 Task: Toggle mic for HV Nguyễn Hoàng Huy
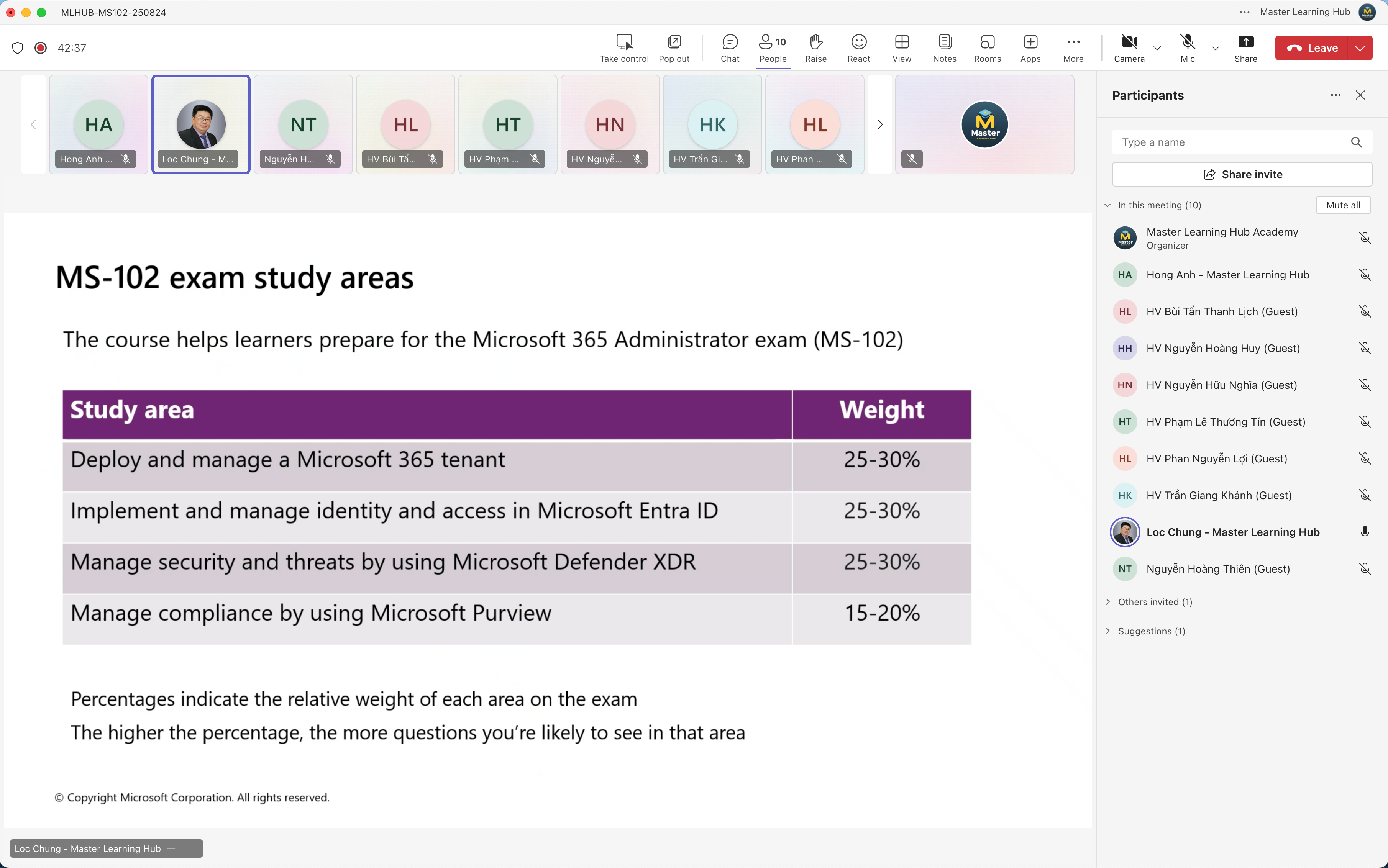[1365, 349]
